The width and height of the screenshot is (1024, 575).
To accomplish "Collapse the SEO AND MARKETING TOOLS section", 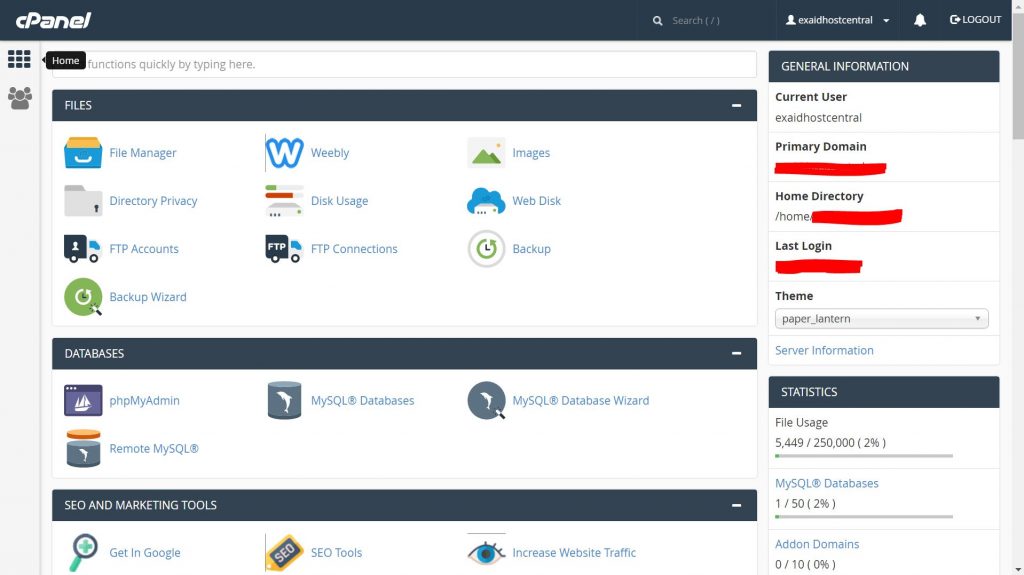I will tap(736, 505).
